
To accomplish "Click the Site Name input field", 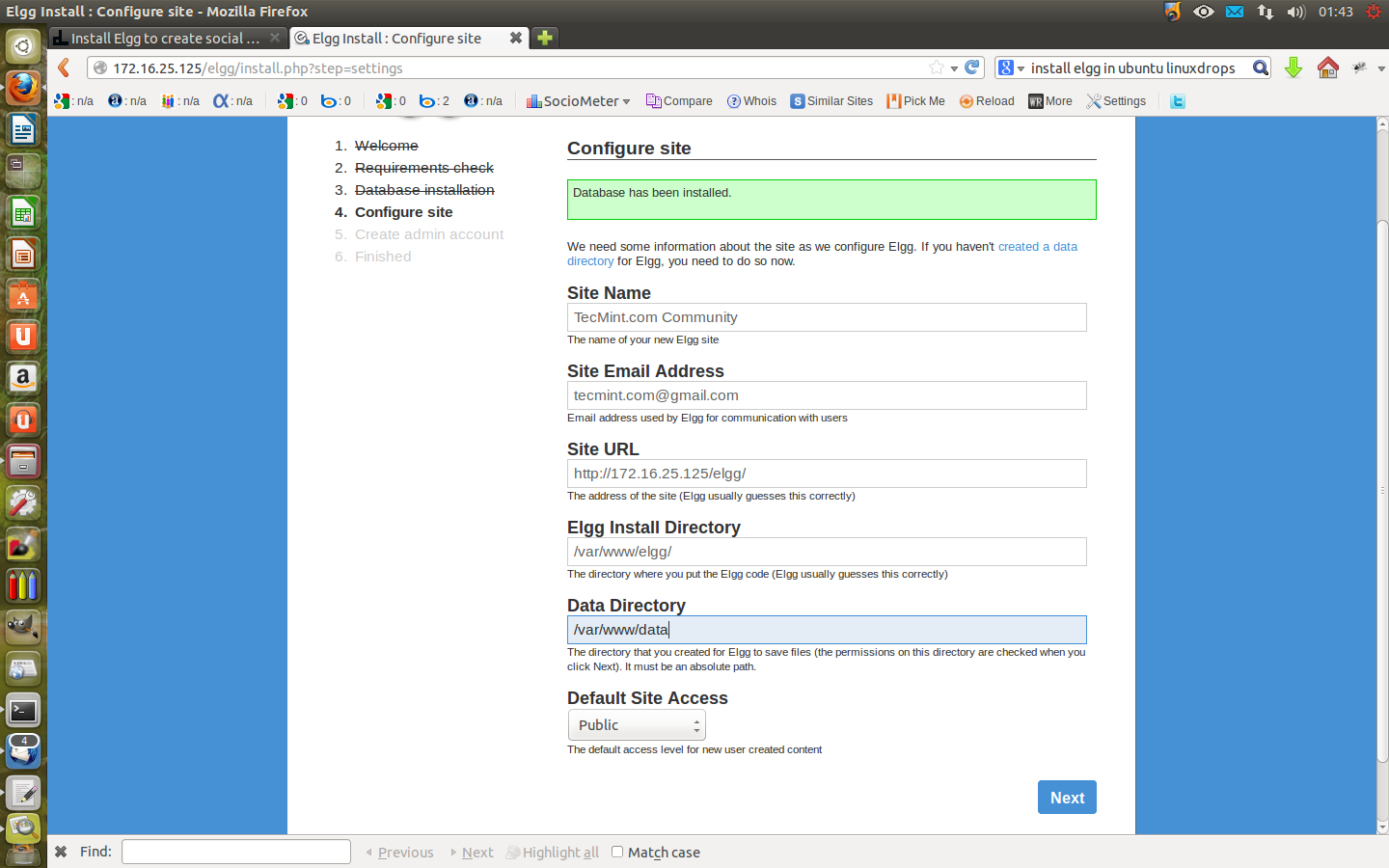I will click(827, 317).
